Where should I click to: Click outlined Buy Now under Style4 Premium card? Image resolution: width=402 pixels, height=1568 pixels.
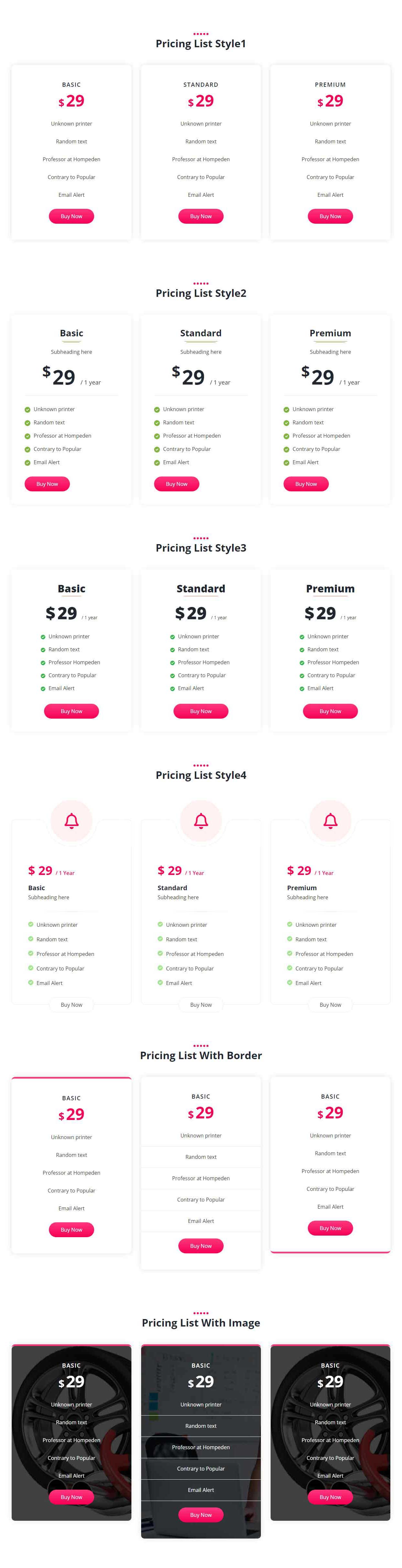pos(330,1005)
